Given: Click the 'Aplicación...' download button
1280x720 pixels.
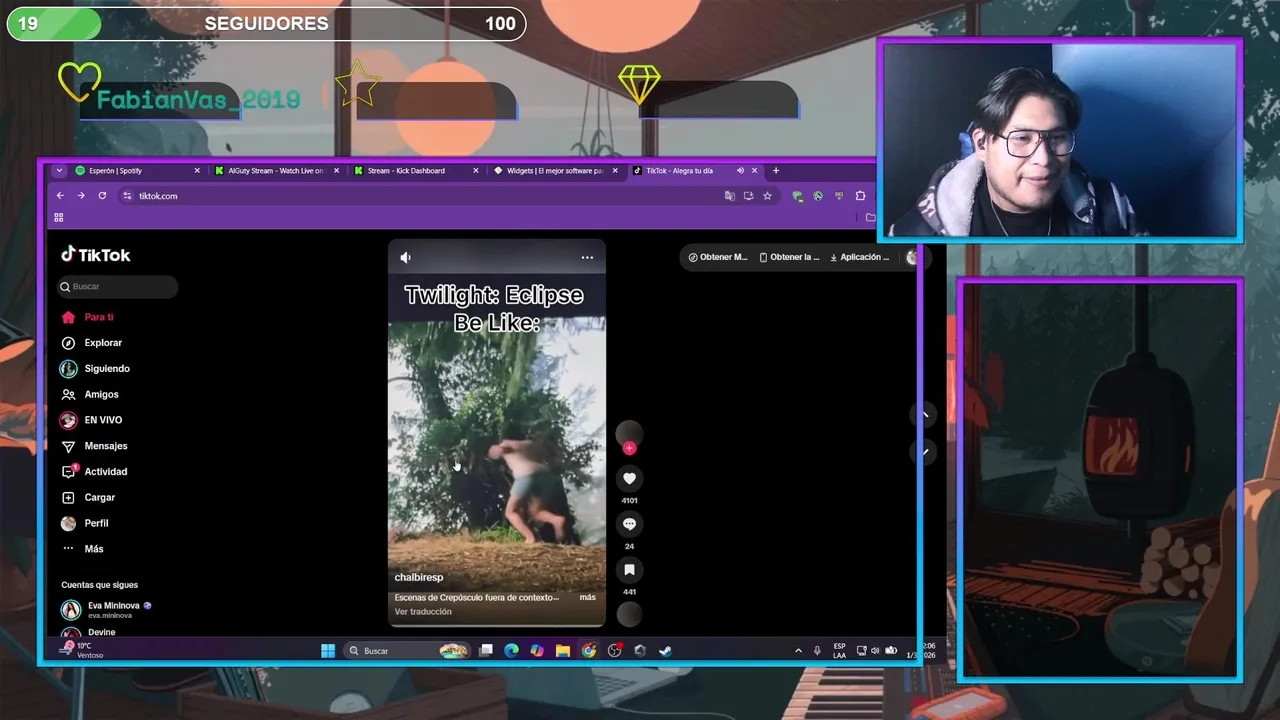Looking at the screenshot, I should [860, 257].
